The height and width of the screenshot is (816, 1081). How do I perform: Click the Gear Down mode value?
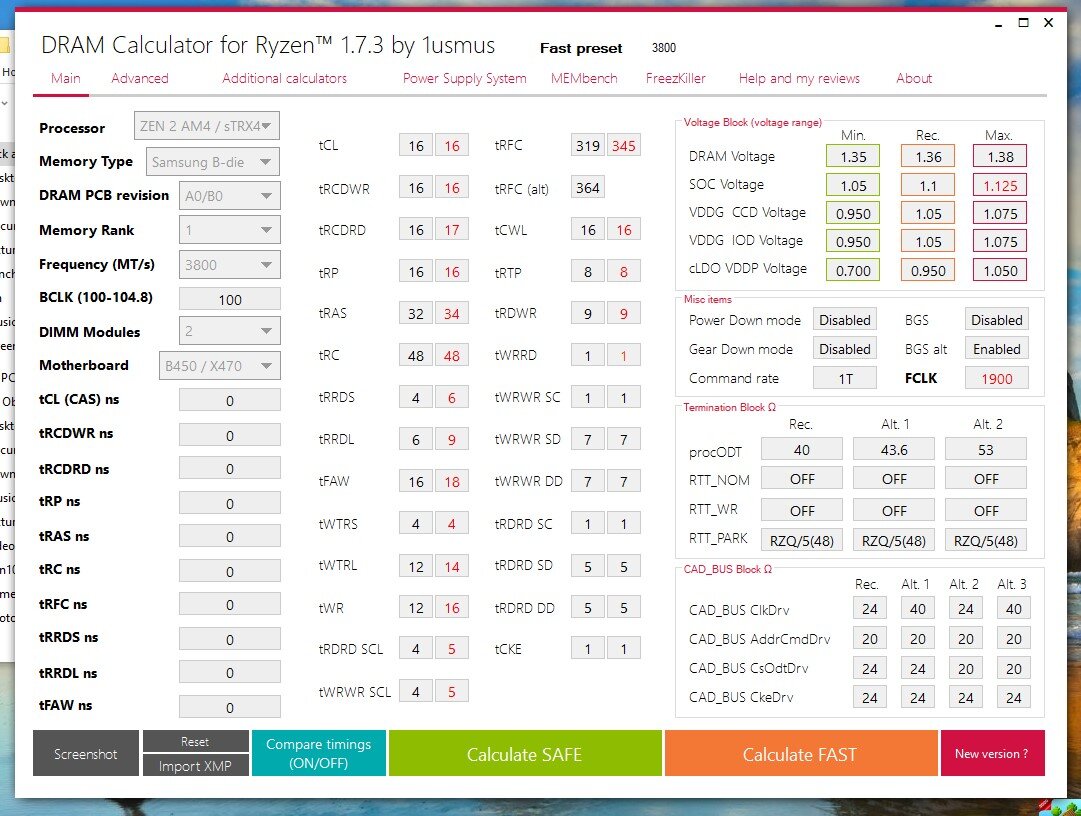click(845, 349)
